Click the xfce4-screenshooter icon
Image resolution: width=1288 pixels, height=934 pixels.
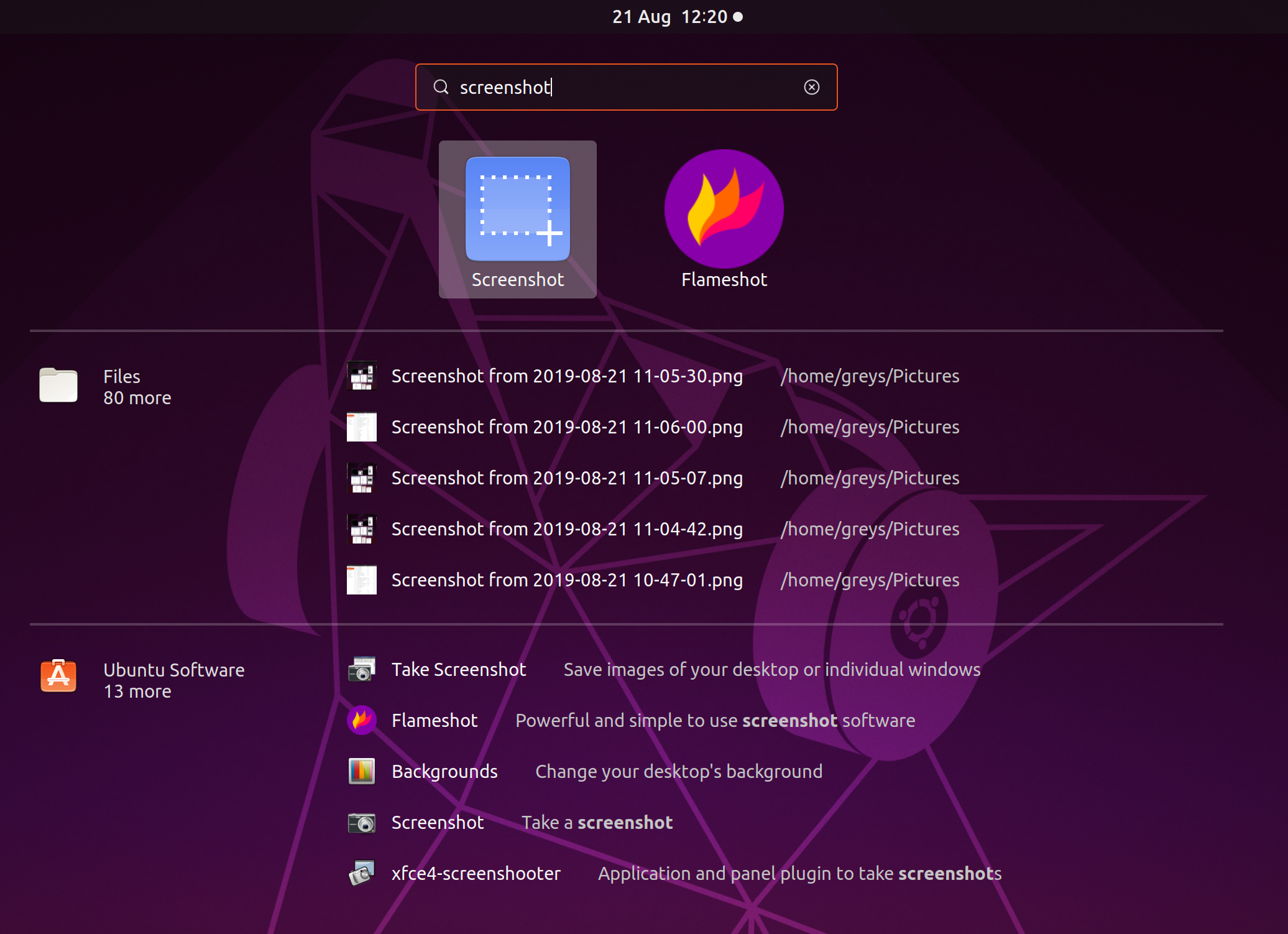tap(362, 873)
